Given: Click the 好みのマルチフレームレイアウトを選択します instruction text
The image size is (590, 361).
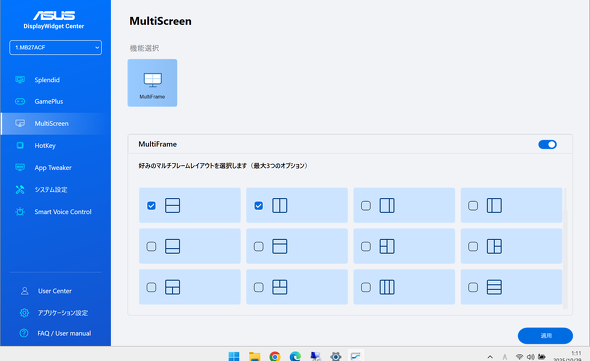Looking at the screenshot, I should pos(223,166).
